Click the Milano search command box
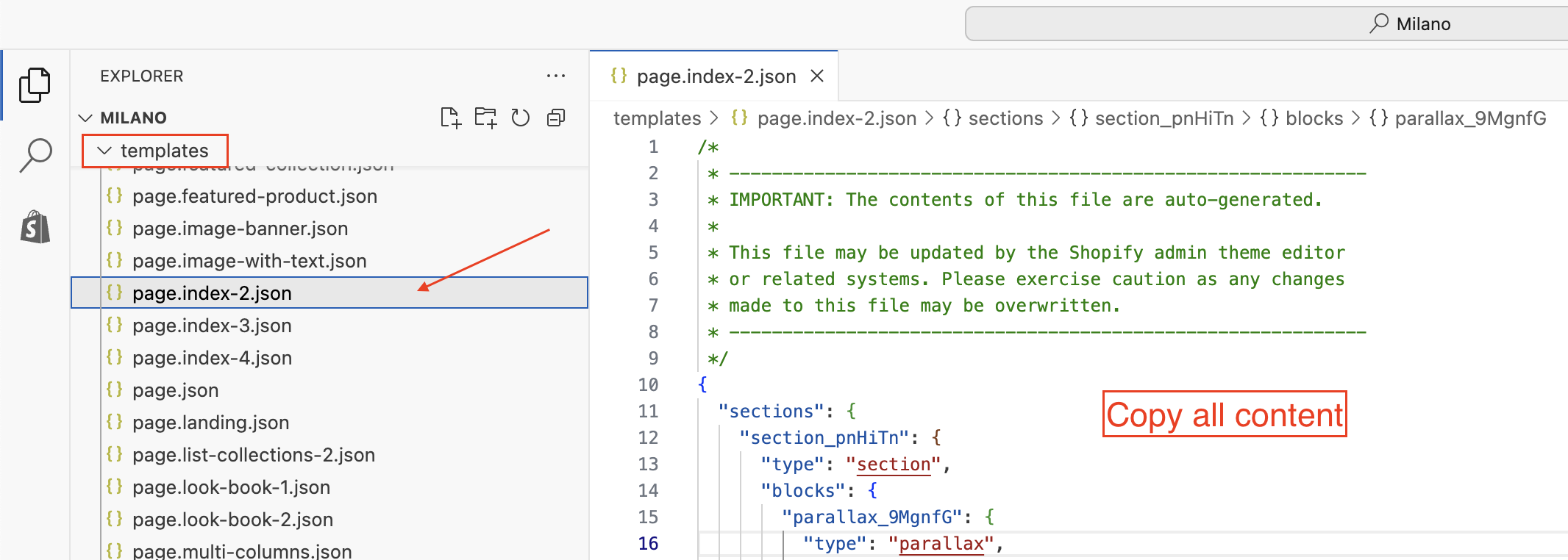This screenshot has height=560, width=1568. point(1265,24)
